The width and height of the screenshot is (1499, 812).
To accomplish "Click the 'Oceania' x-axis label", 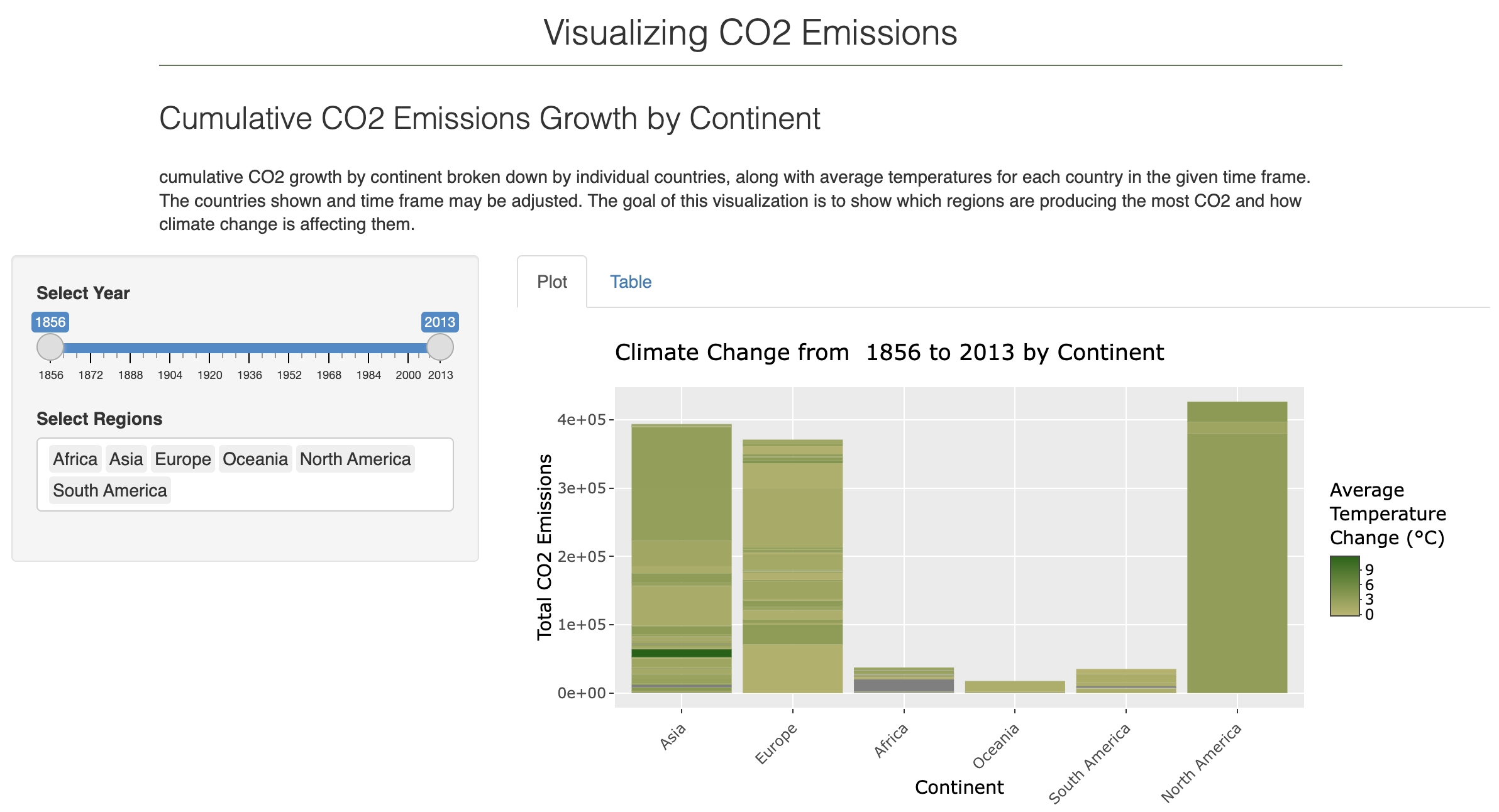I will click(996, 746).
